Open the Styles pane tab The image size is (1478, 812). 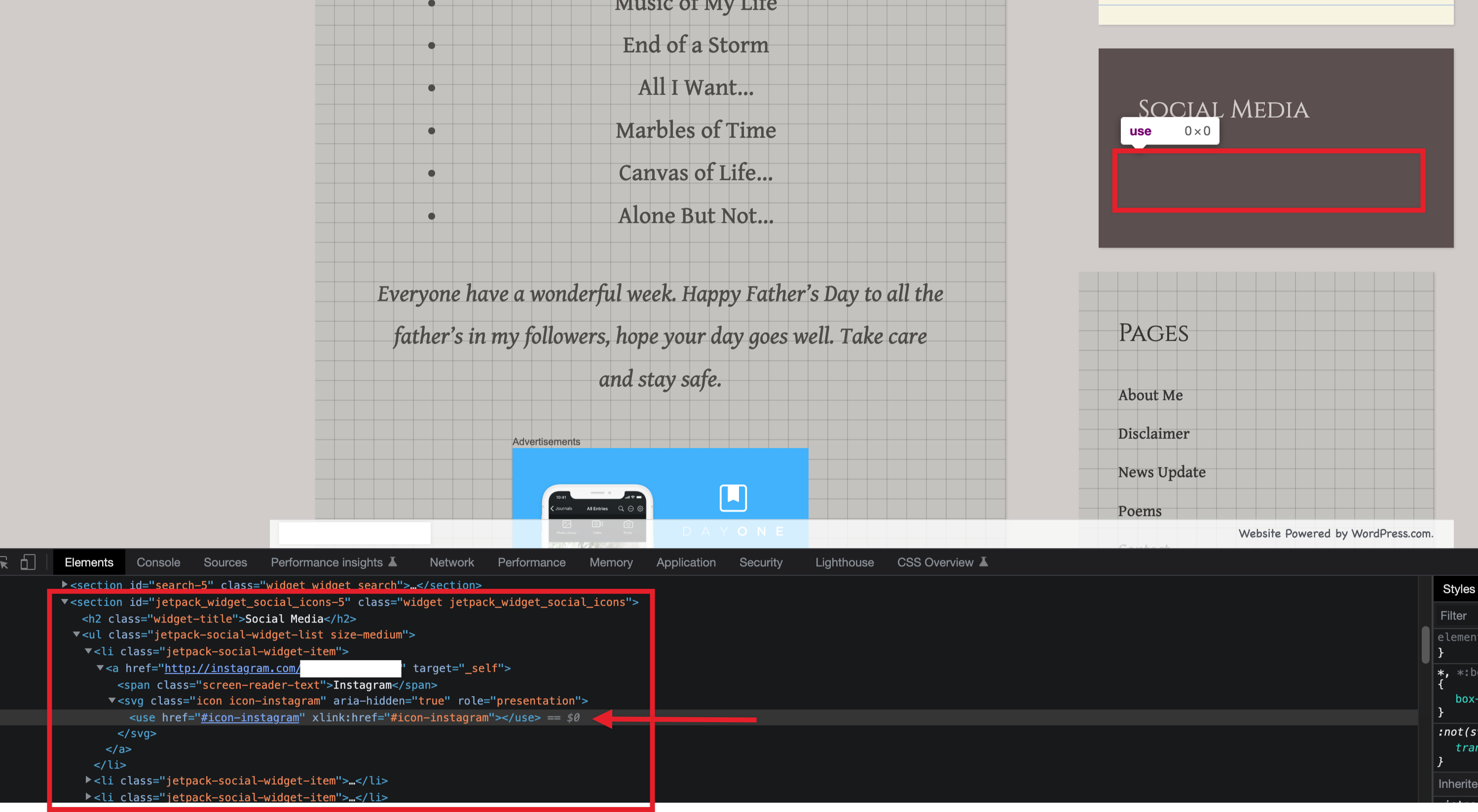[x=1457, y=589]
